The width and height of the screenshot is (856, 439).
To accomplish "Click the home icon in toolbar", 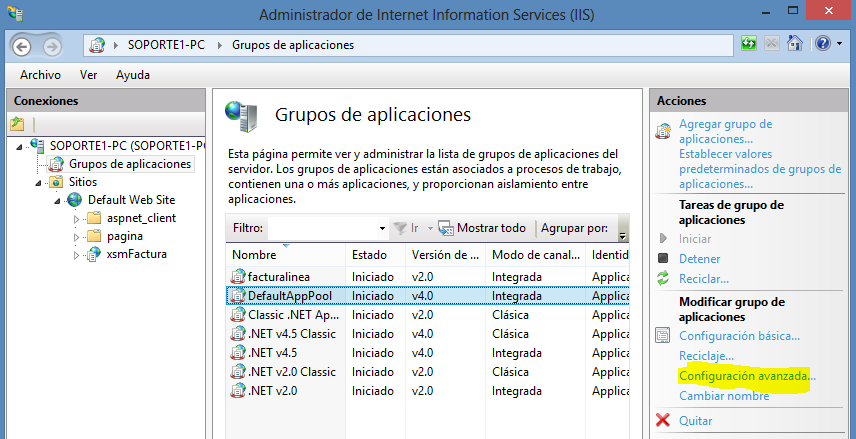I will 795,43.
